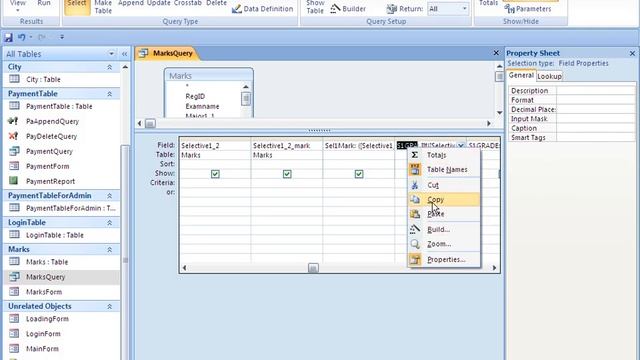Click the Append query type button
This screenshot has width=640, height=360.
pyautogui.click(x=131, y=3)
